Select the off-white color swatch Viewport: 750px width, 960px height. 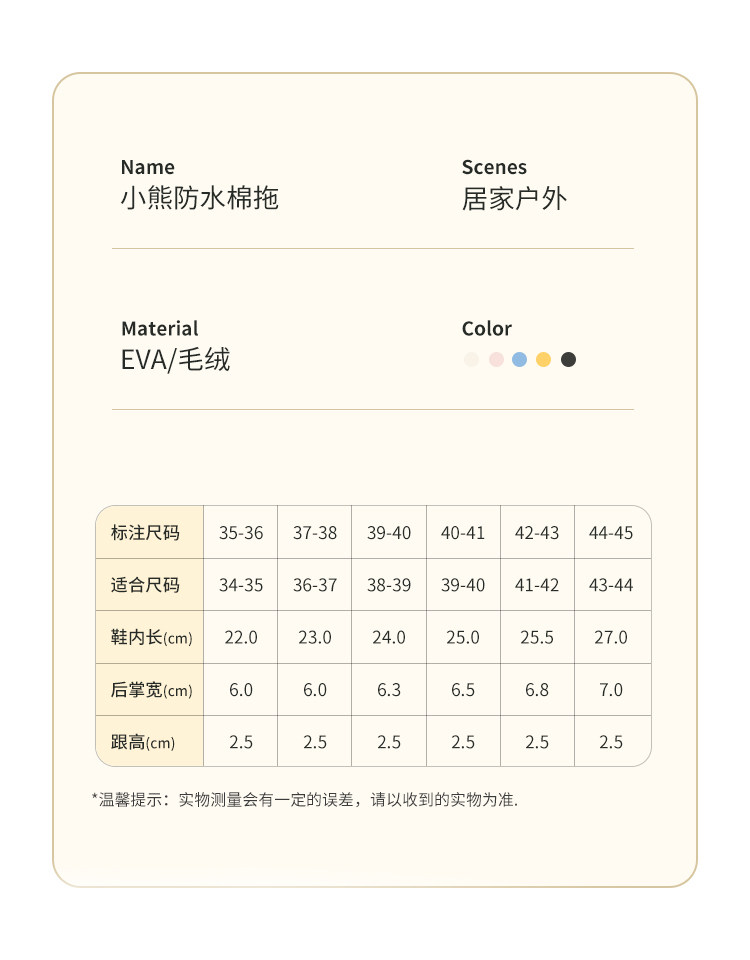471,360
